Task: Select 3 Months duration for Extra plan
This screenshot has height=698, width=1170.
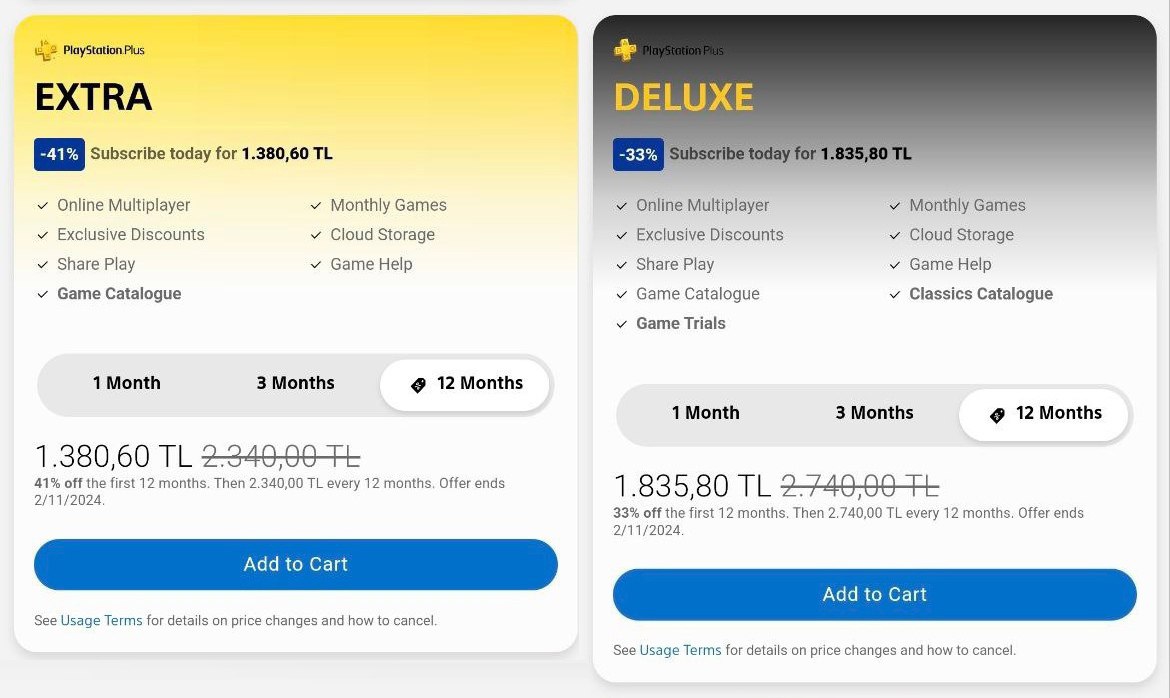Action: click(x=295, y=383)
